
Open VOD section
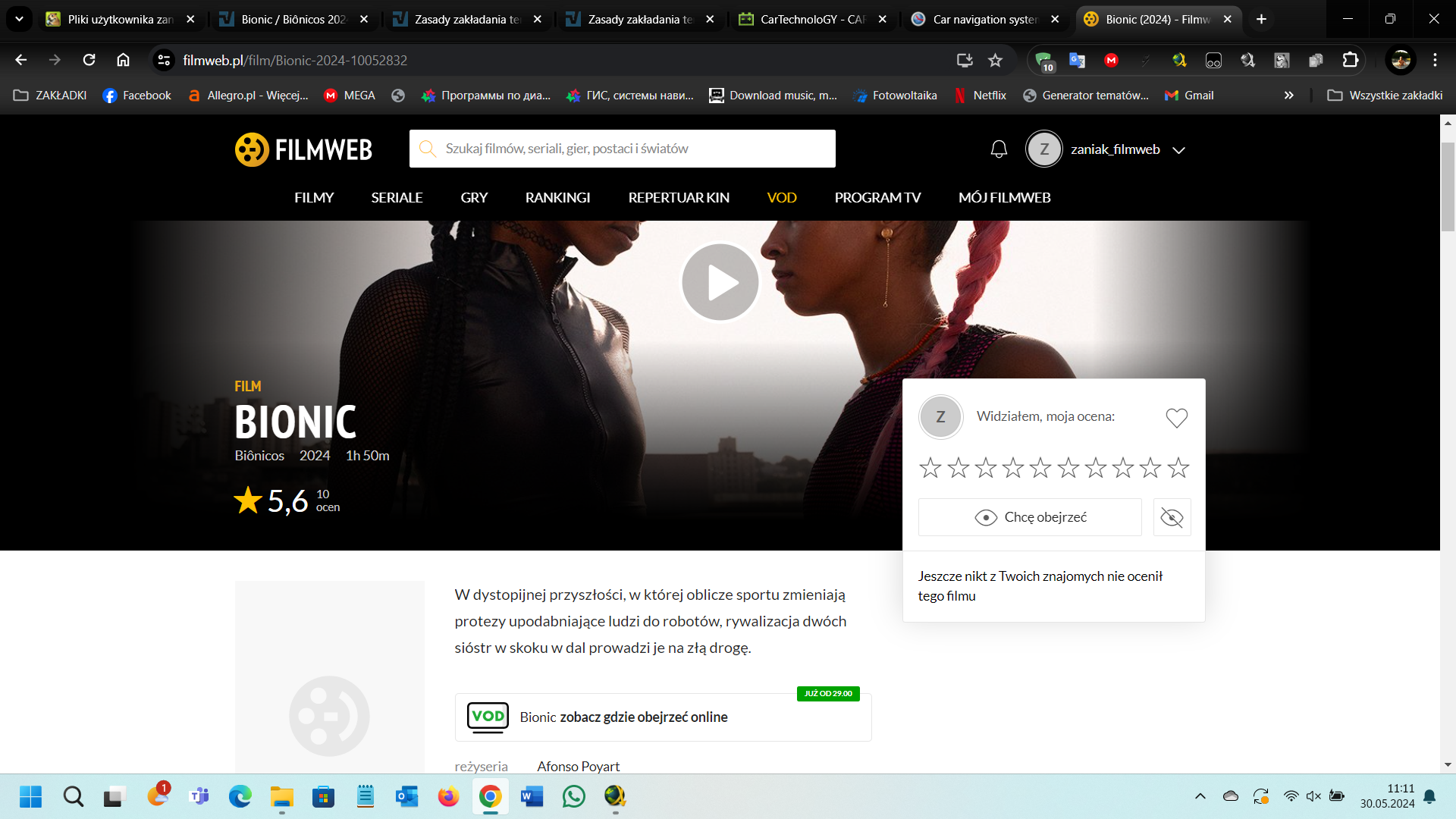pyautogui.click(x=782, y=197)
